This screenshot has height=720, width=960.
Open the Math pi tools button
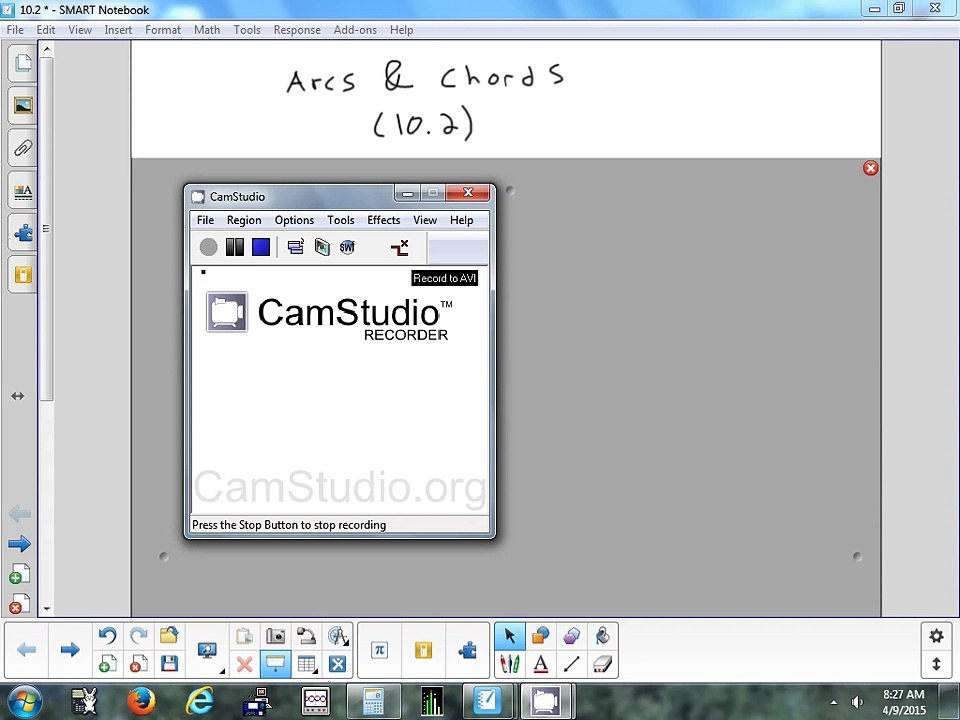click(380, 650)
